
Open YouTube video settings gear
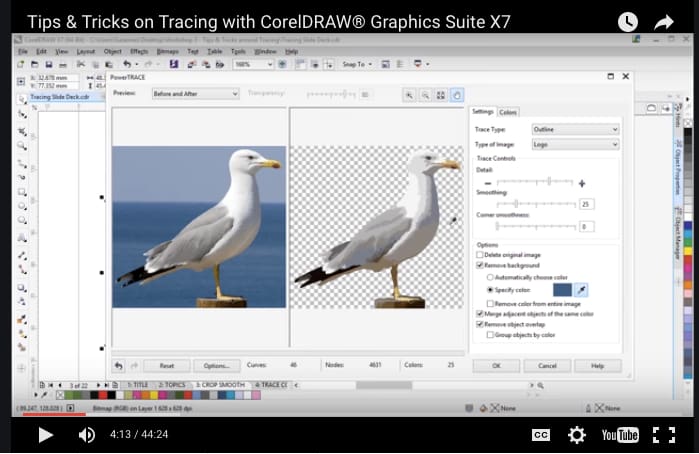click(x=576, y=434)
